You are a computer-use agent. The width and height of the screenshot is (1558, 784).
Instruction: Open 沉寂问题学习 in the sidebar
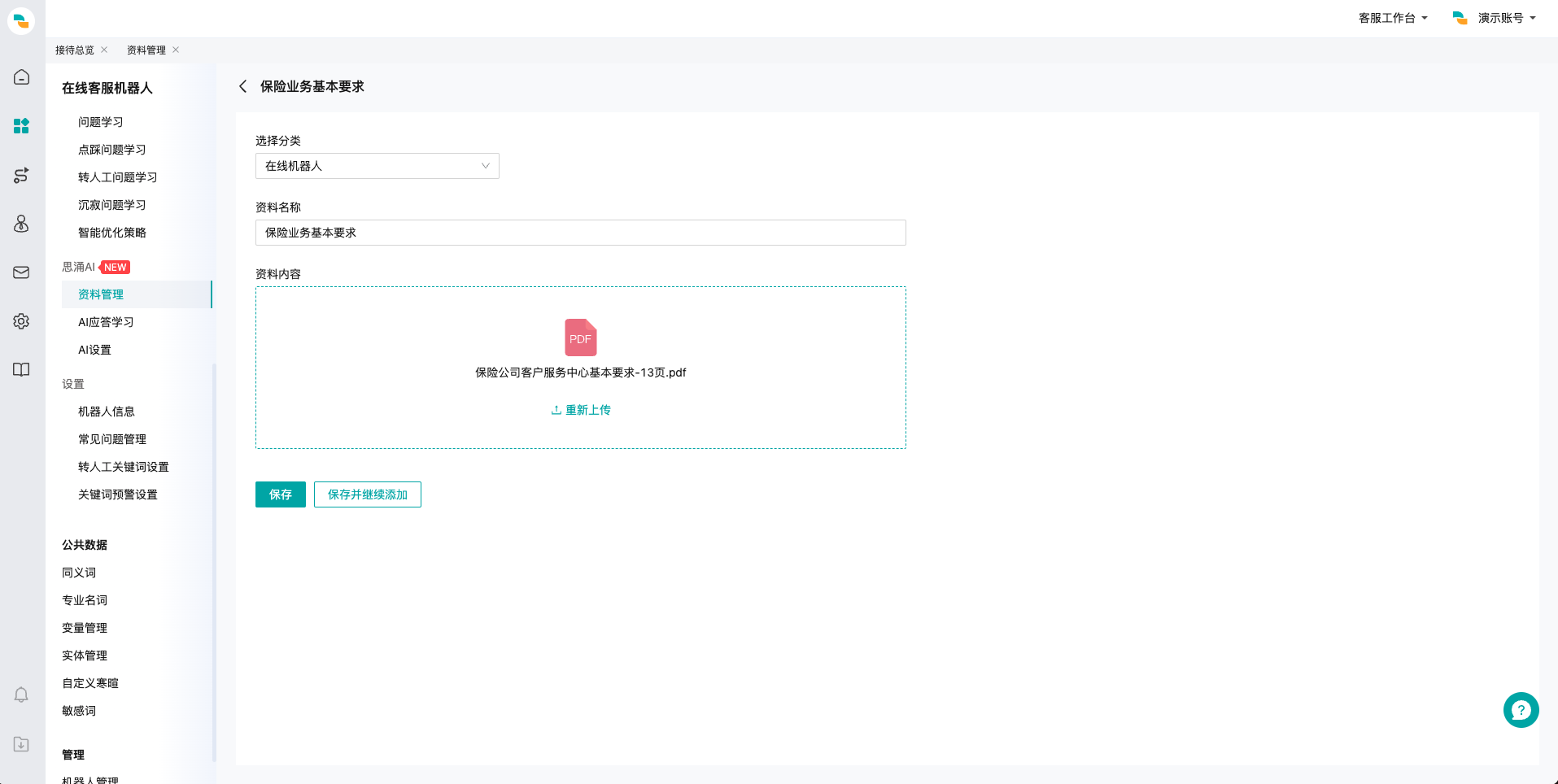112,205
